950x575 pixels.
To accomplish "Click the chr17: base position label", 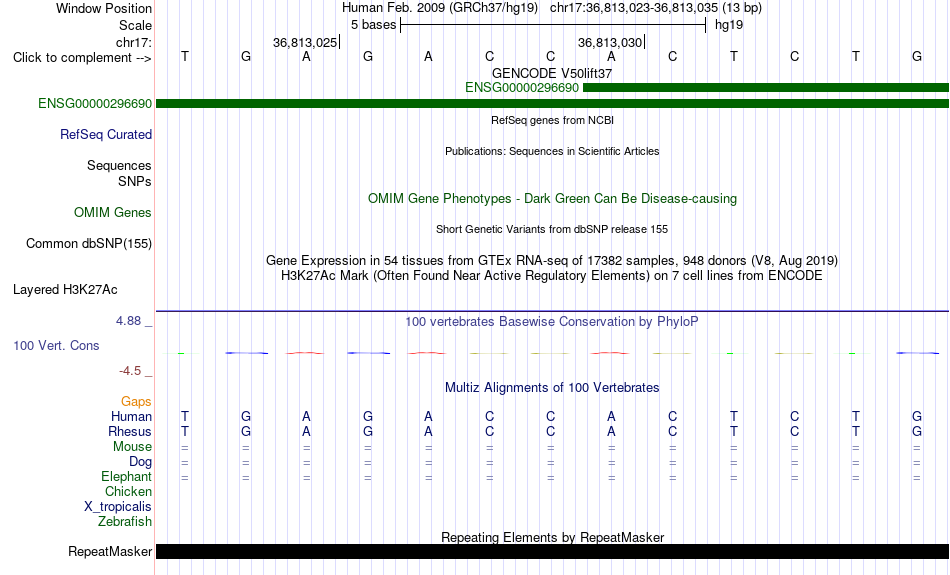I will [134, 42].
